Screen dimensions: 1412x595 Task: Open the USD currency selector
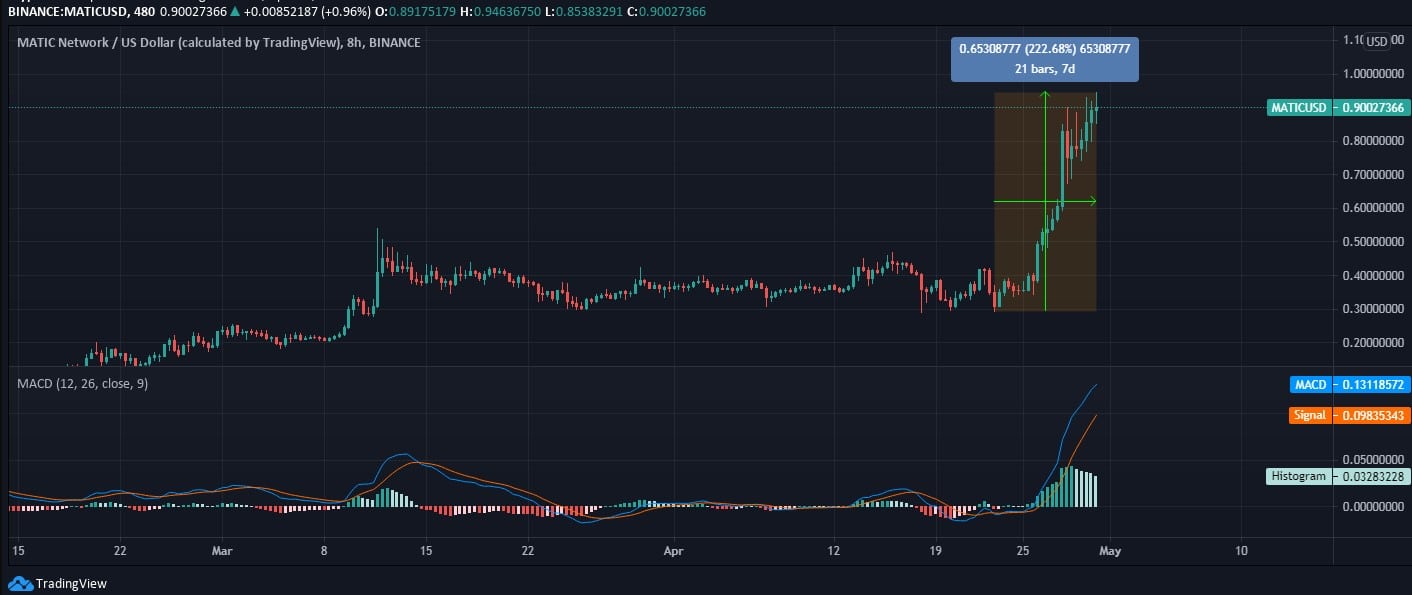point(1377,41)
